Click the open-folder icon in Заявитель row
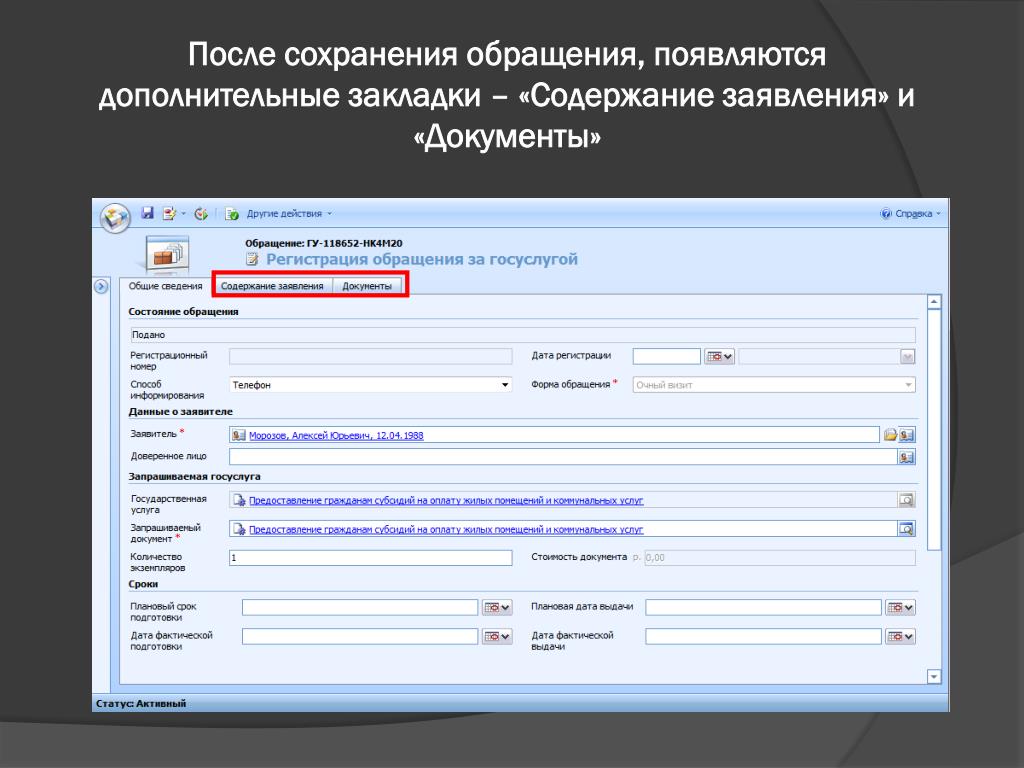 889,435
